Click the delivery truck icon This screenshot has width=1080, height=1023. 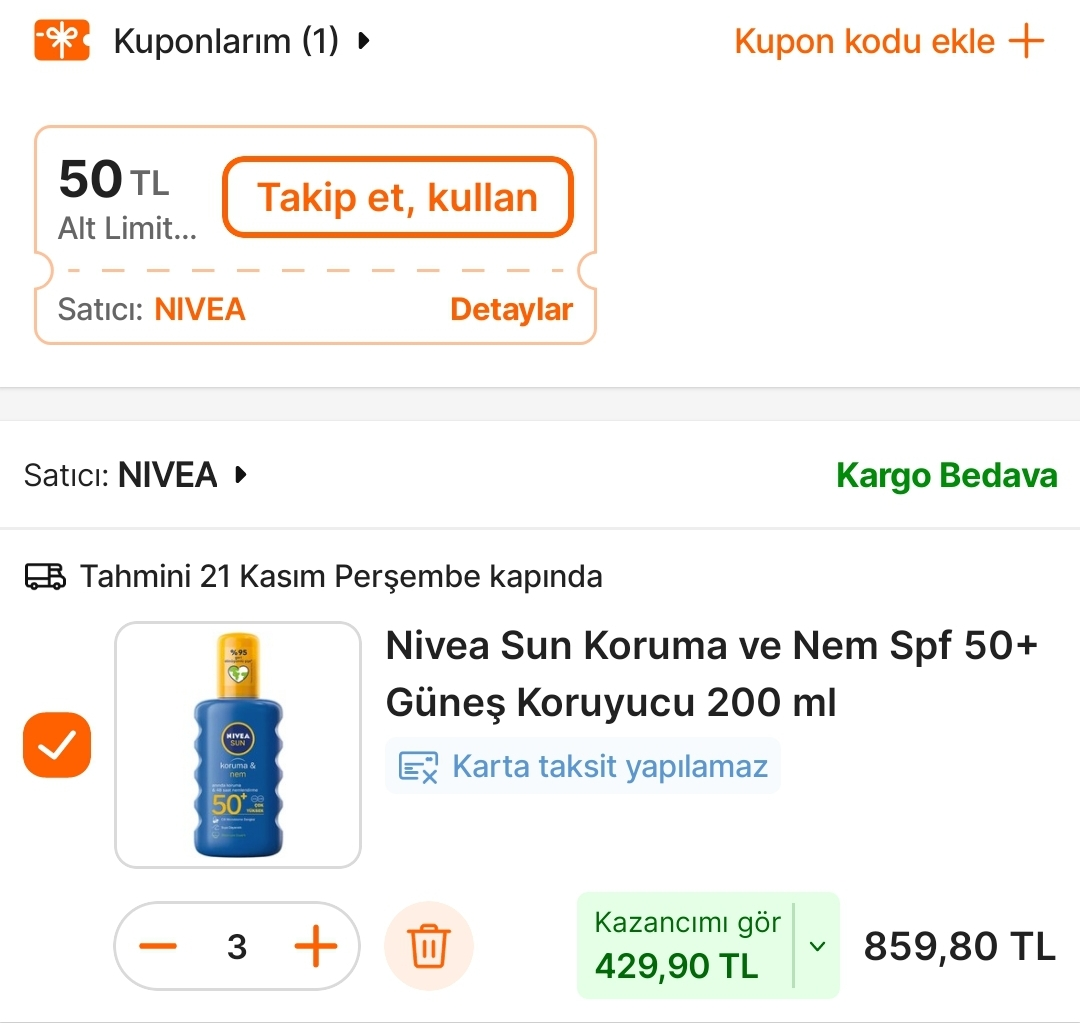pyautogui.click(x=45, y=576)
